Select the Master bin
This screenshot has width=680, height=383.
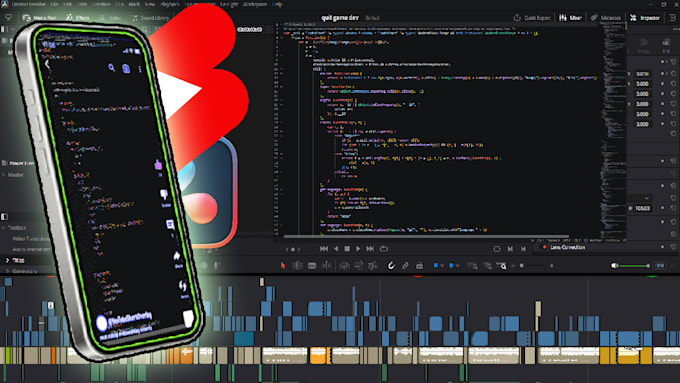pos(16,175)
